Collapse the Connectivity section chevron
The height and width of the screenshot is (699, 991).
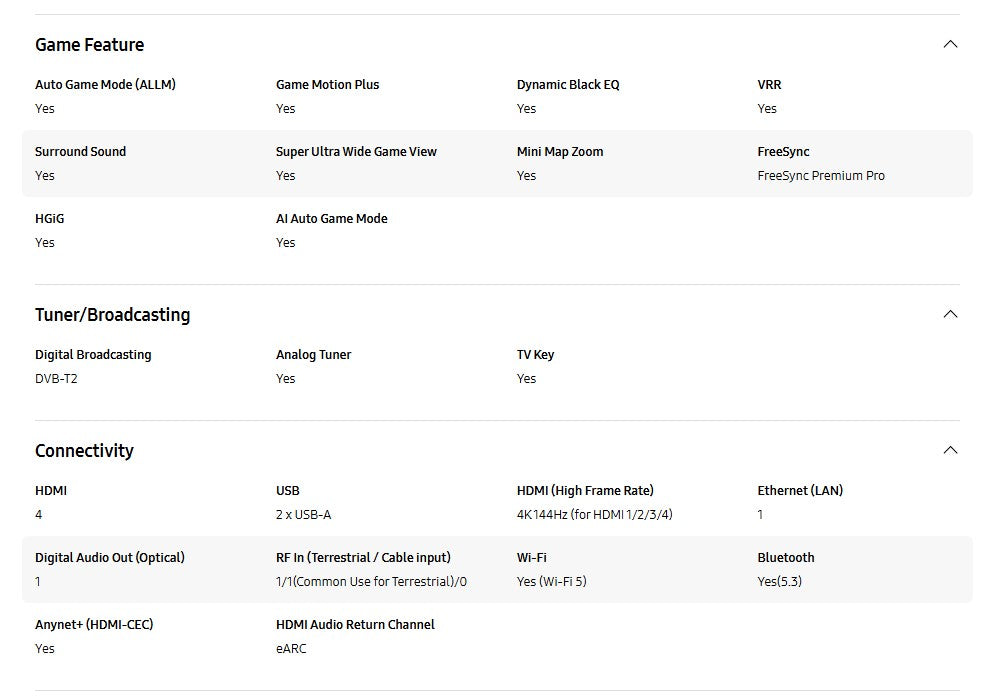pos(950,450)
